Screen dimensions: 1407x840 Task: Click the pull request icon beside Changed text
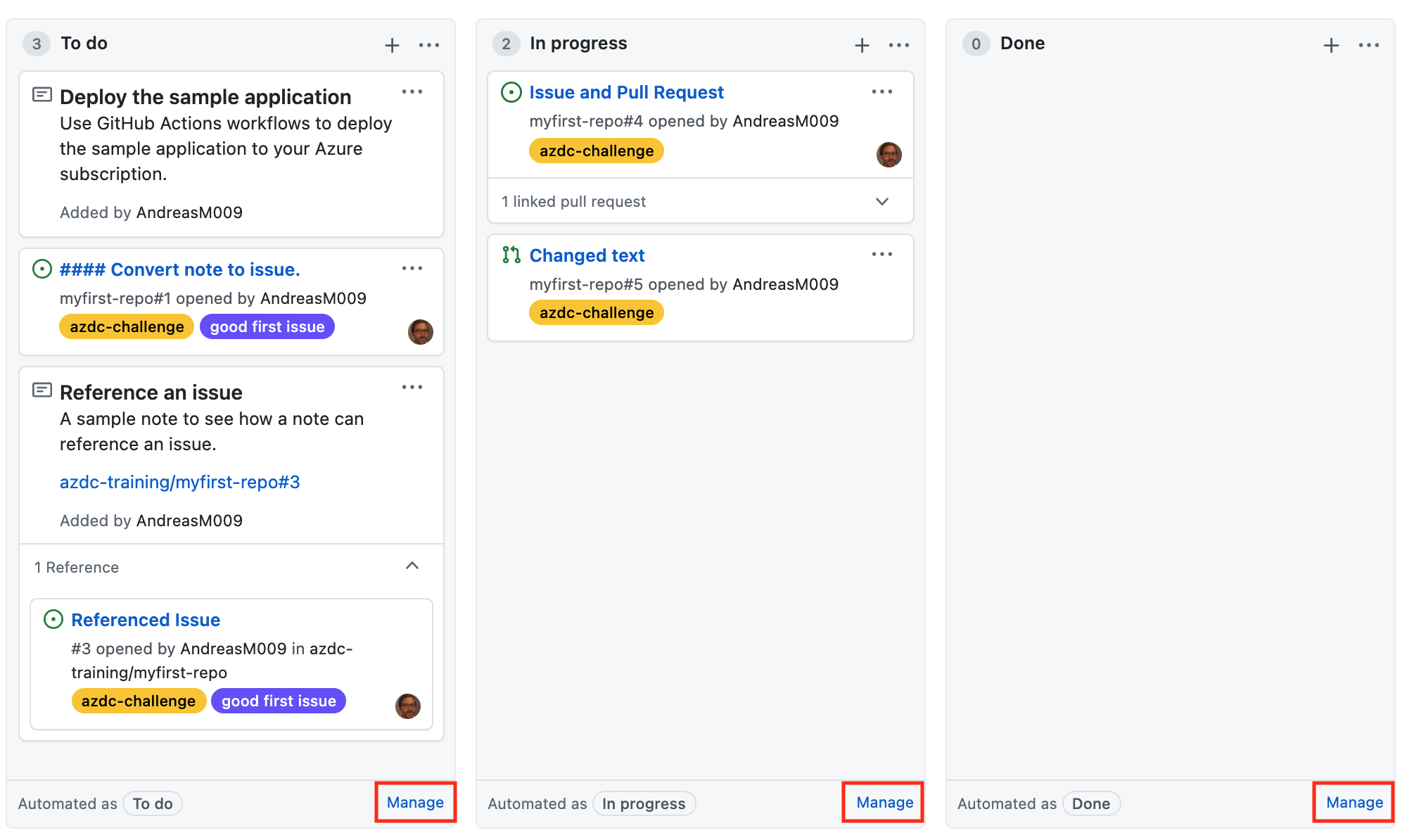(x=511, y=255)
